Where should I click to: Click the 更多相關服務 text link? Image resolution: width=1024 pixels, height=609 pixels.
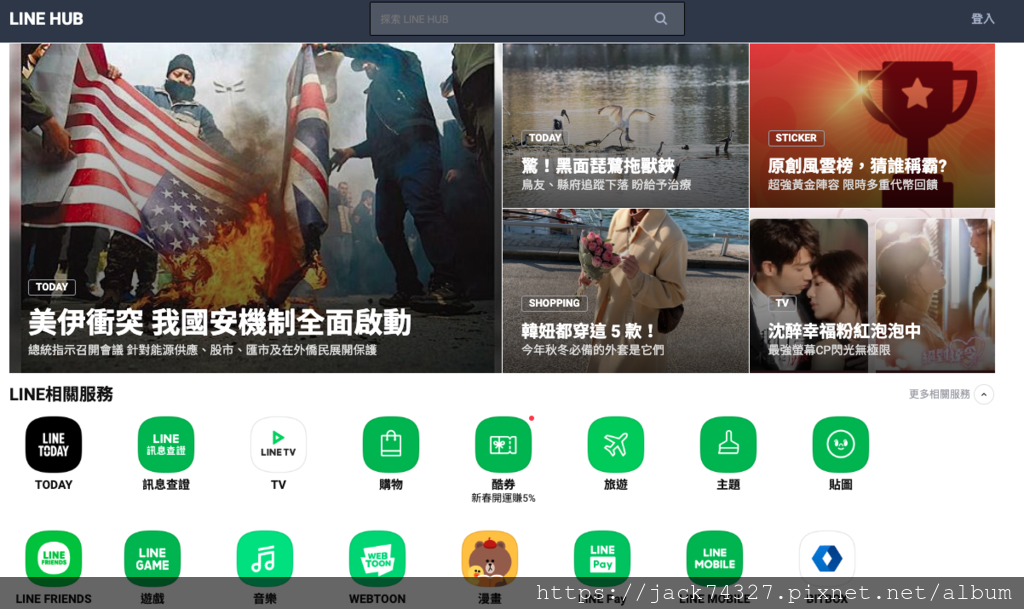pyautogui.click(x=939, y=394)
